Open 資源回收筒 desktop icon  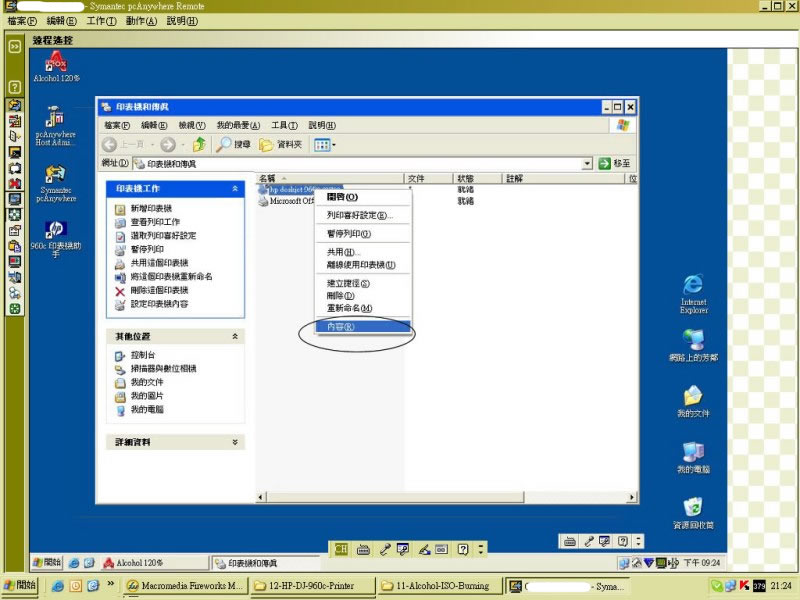693,513
